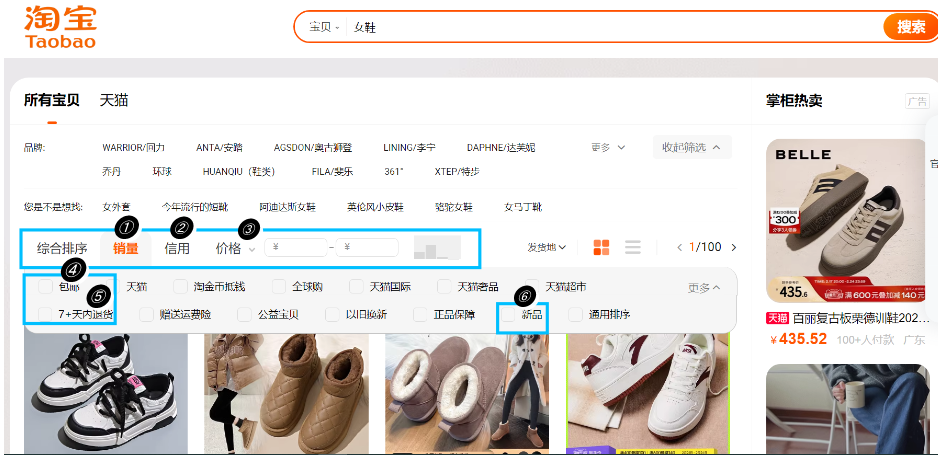Enable the 以旧换新 checkbox

[333, 314]
